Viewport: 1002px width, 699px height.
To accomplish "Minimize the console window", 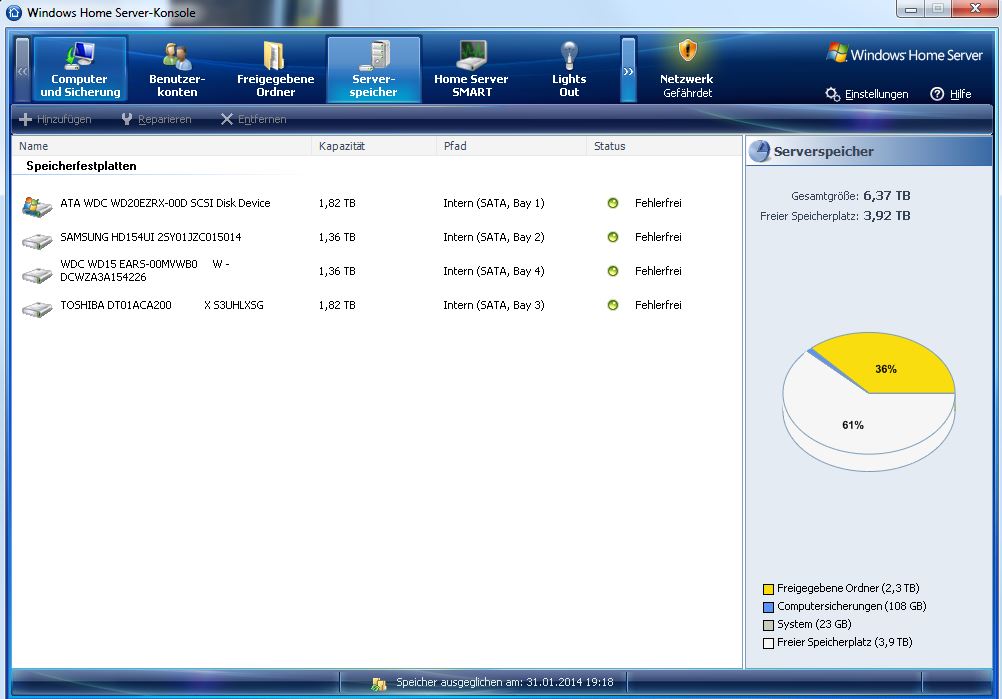I will click(x=911, y=9).
